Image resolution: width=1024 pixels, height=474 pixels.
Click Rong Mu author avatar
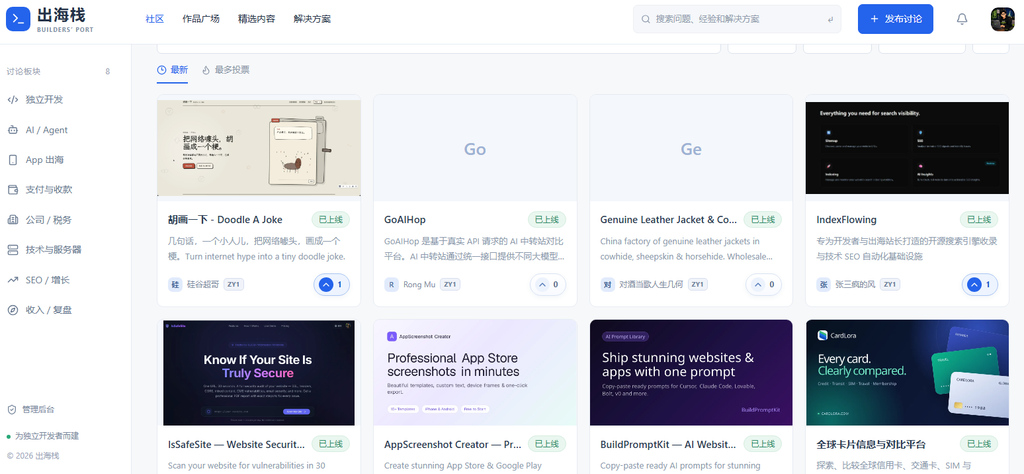click(x=391, y=285)
